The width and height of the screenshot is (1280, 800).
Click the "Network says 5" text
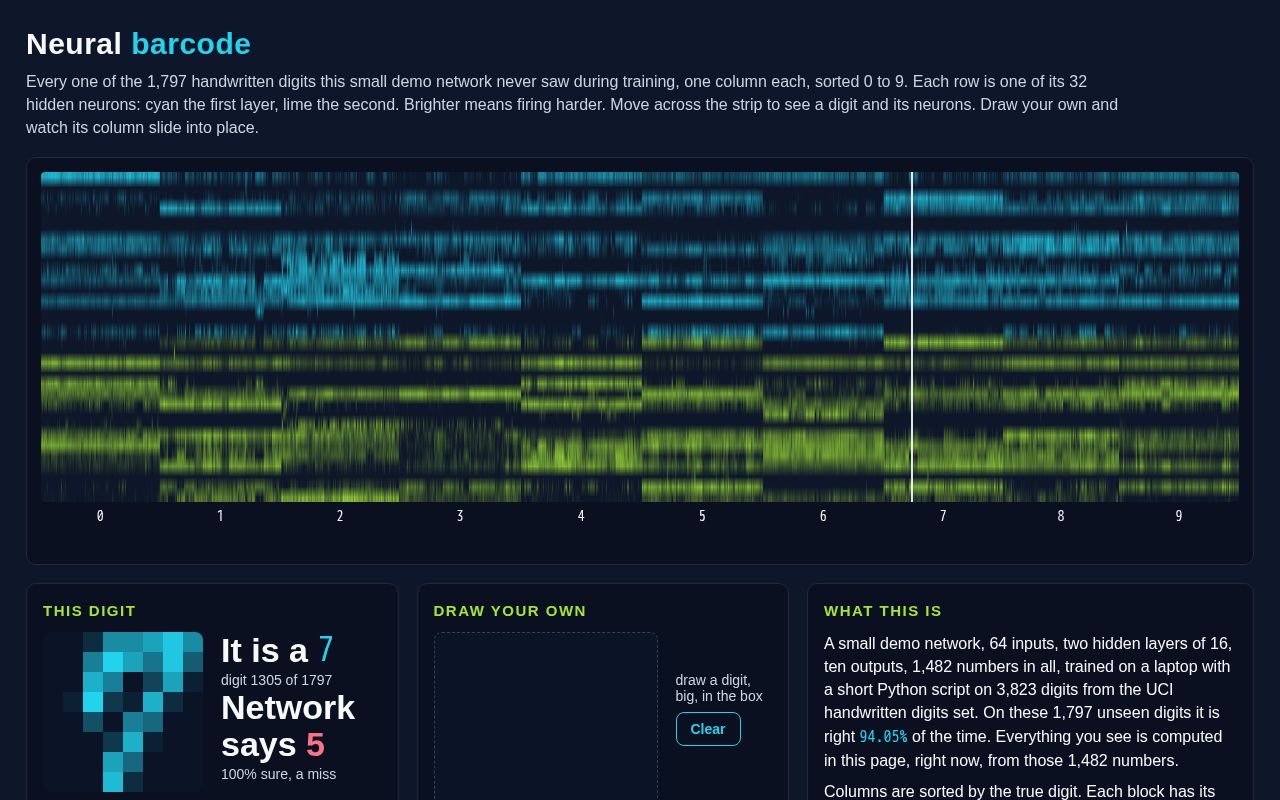(x=288, y=726)
